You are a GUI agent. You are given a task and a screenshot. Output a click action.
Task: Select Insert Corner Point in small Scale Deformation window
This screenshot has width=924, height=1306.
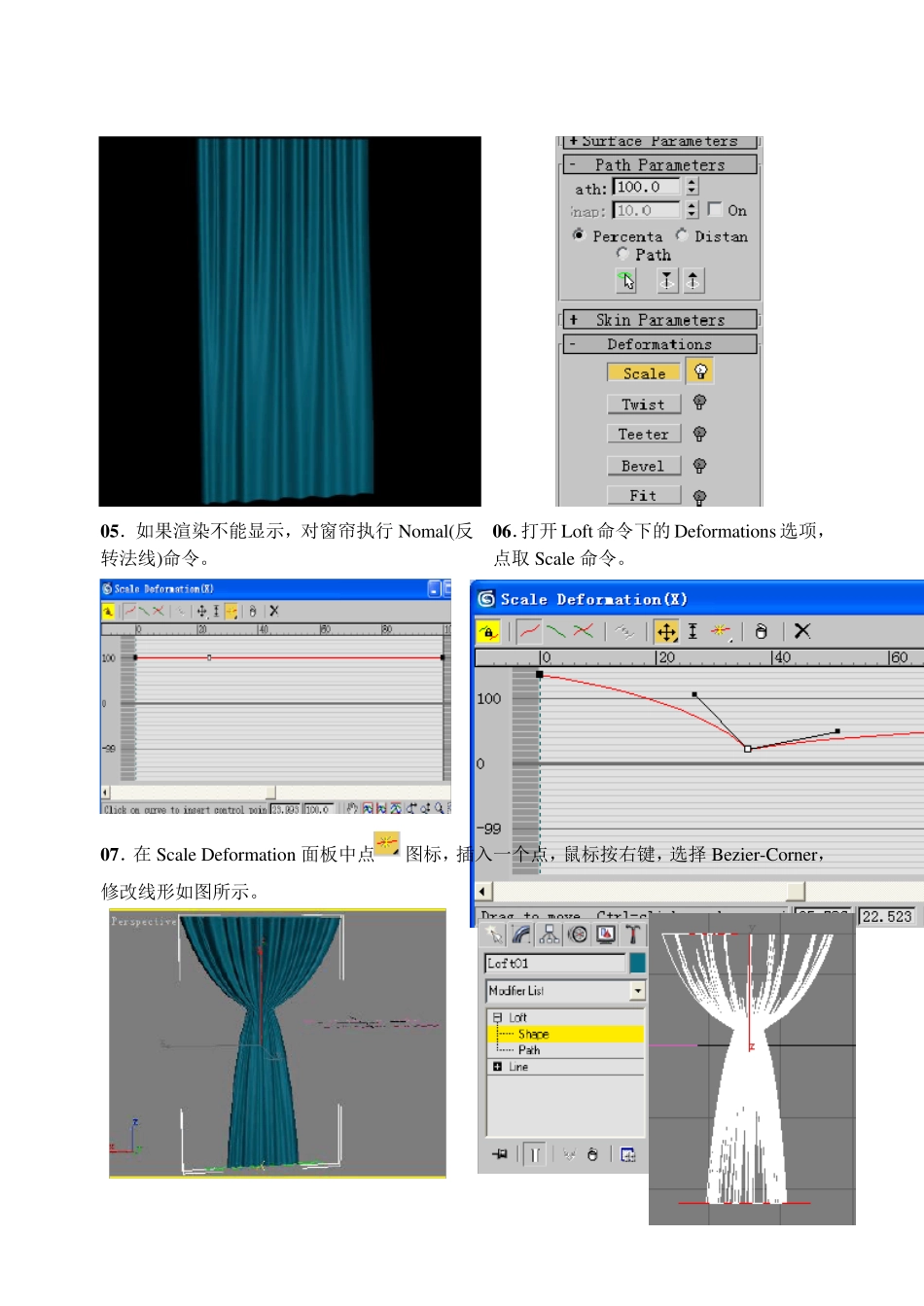231,612
